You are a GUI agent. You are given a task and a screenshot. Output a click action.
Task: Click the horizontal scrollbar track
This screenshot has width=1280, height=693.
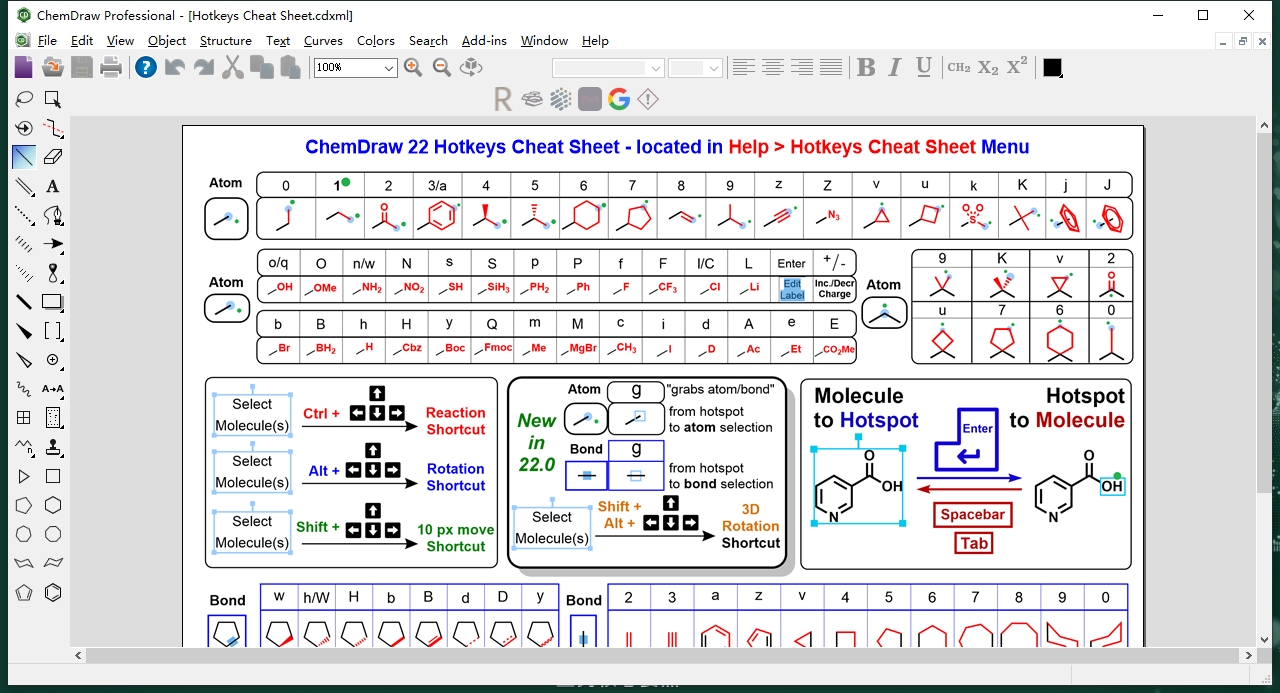(x=663, y=655)
